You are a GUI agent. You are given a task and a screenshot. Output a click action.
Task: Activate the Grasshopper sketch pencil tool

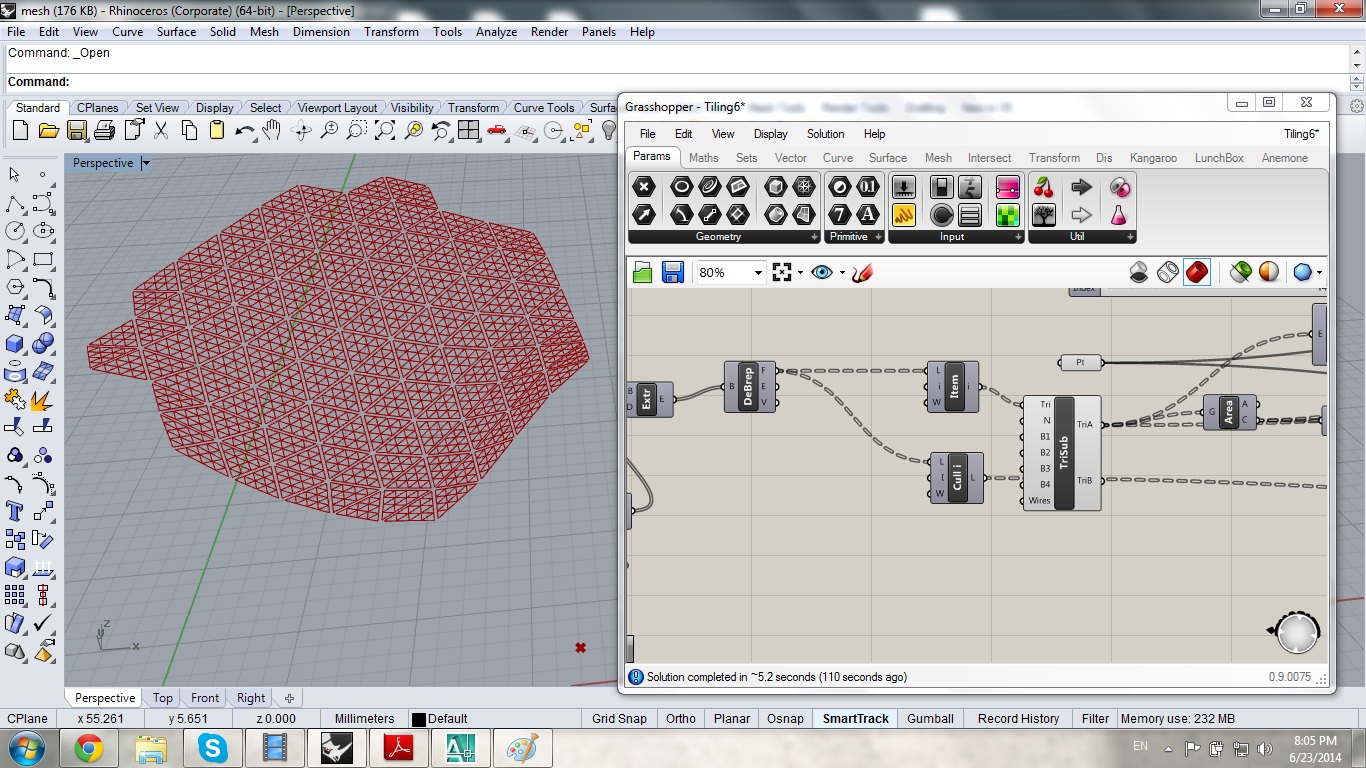pos(863,272)
